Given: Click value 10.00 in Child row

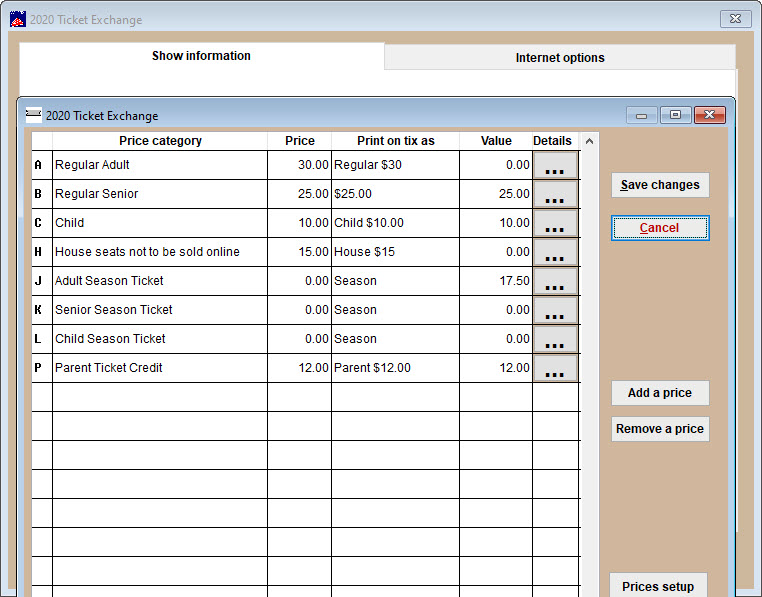Looking at the screenshot, I should point(496,223).
